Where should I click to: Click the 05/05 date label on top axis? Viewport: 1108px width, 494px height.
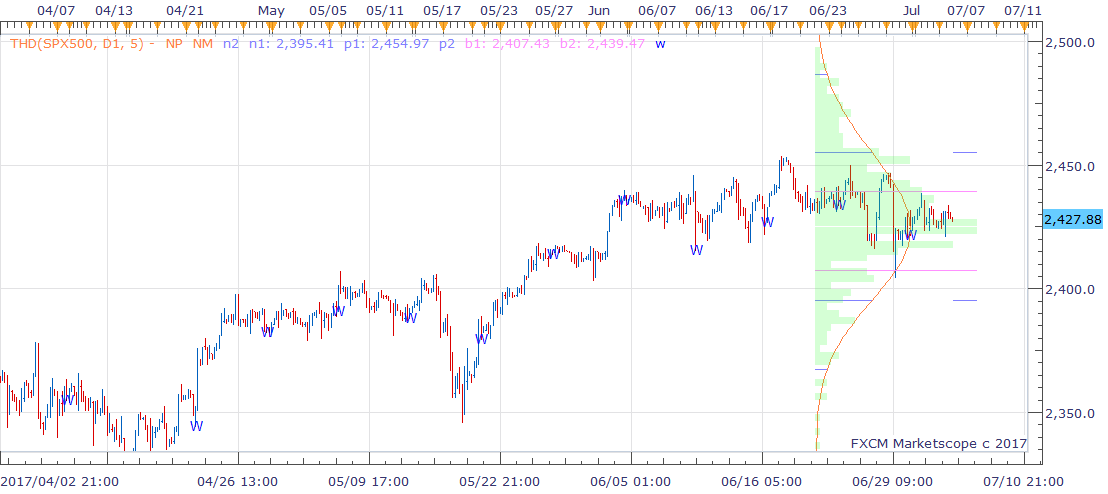(x=329, y=11)
